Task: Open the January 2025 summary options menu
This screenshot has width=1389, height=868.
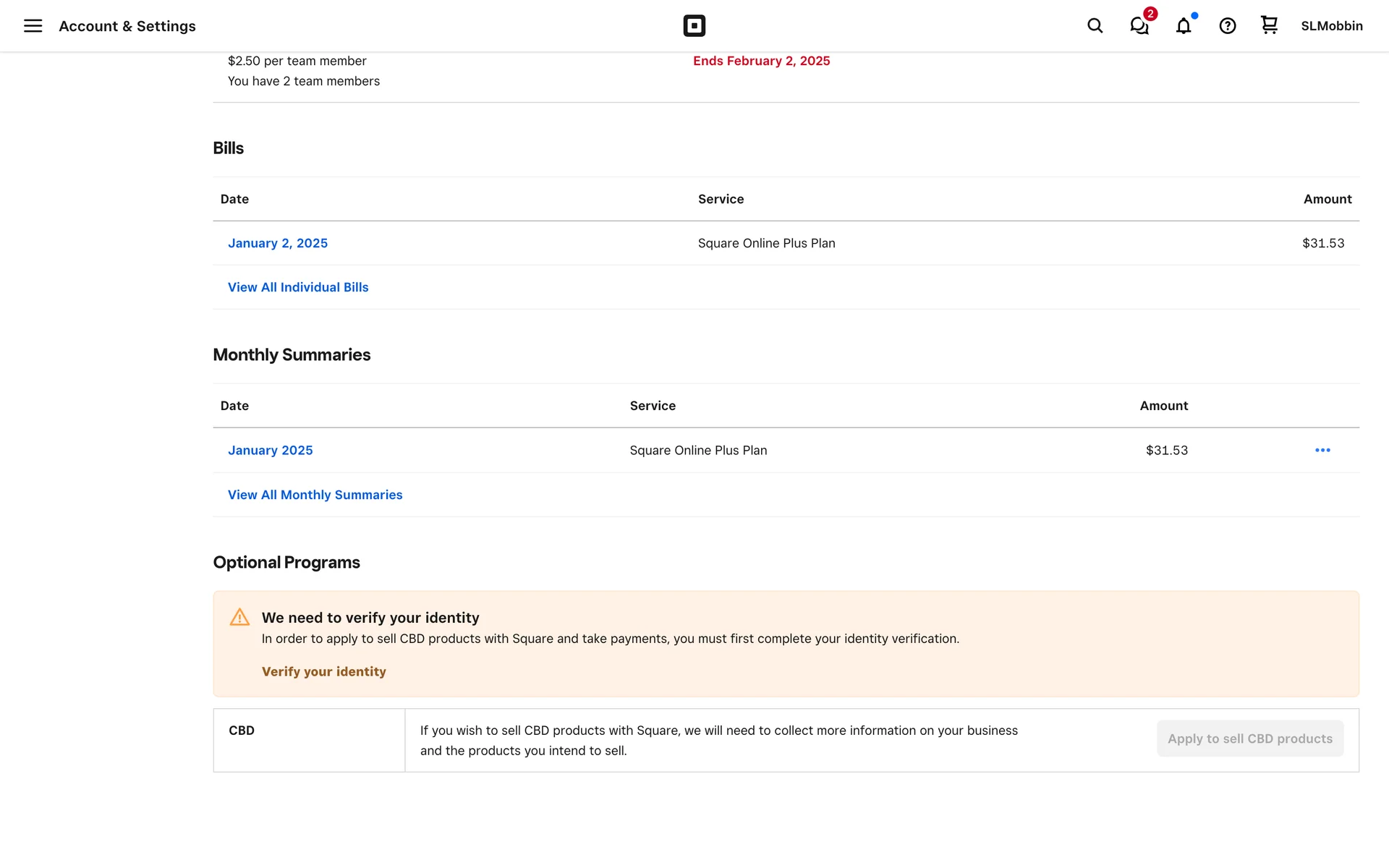Action: coord(1322,450)
